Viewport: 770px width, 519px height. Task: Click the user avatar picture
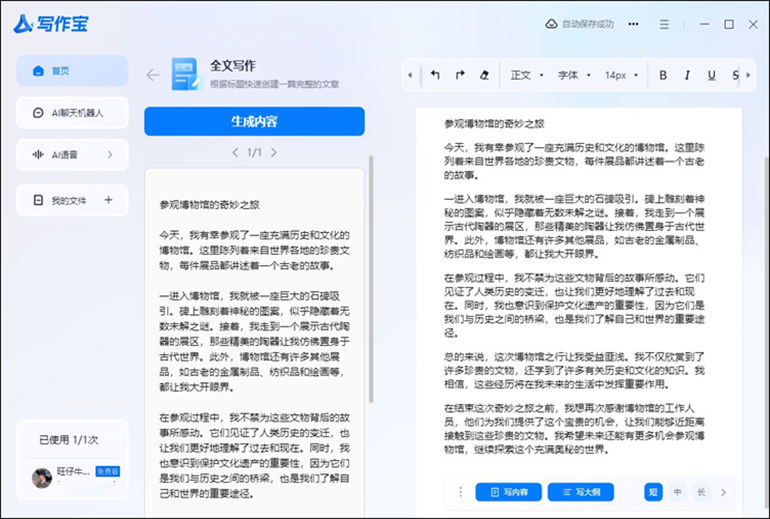pos(42,478)
